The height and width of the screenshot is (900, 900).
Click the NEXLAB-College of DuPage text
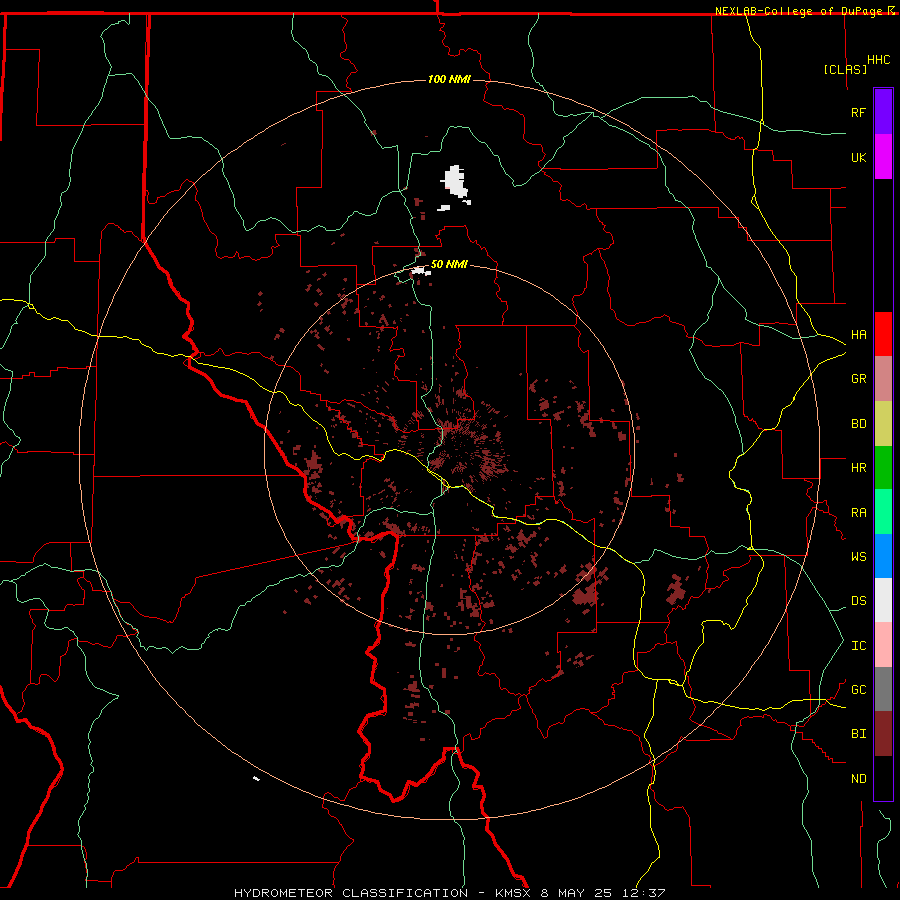click(798, 11)
